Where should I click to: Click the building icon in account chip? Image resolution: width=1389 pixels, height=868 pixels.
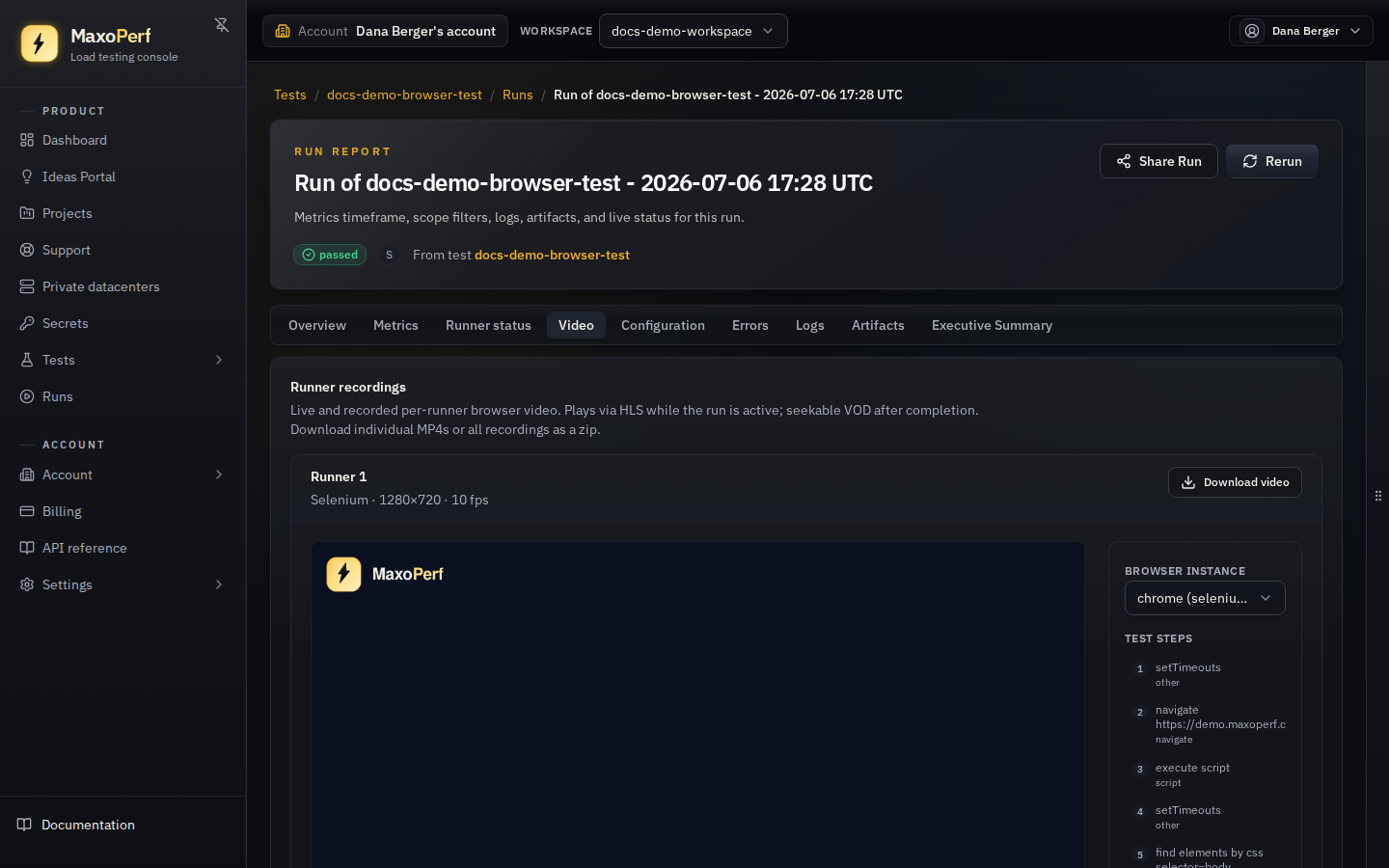(283, 31)
